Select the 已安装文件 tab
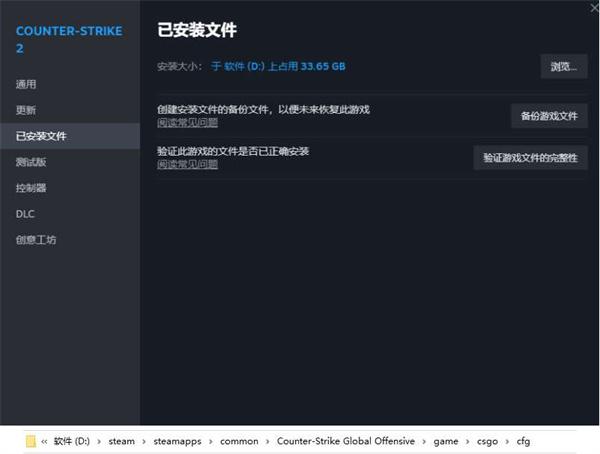The image size is (600, 454). pyautogui.click(x=70, y=136)
